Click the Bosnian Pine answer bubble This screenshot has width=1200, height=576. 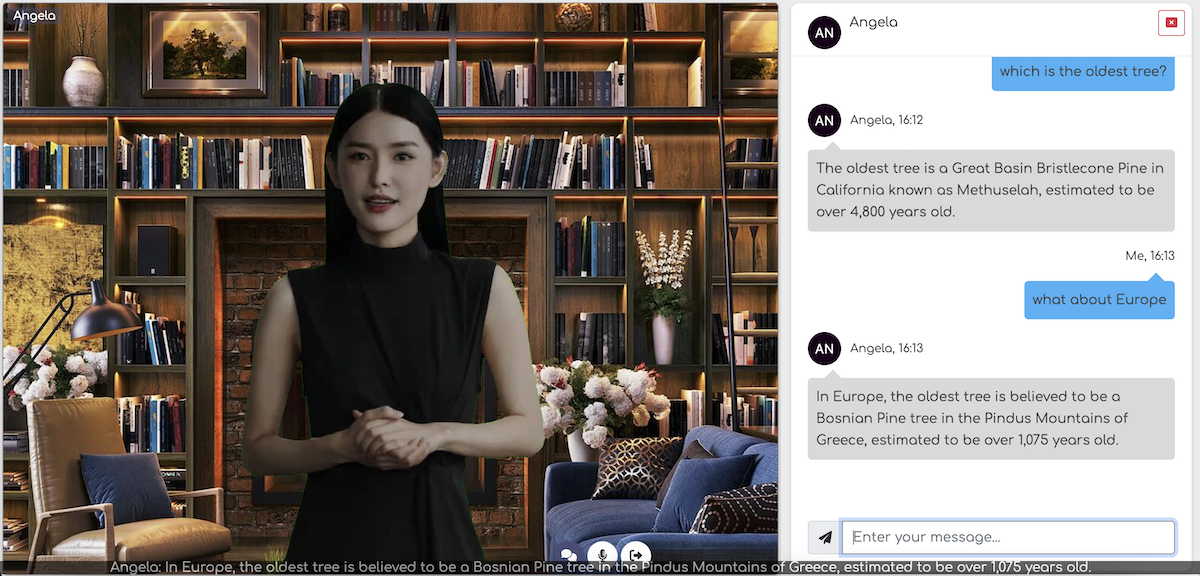(x=991, y=418)
